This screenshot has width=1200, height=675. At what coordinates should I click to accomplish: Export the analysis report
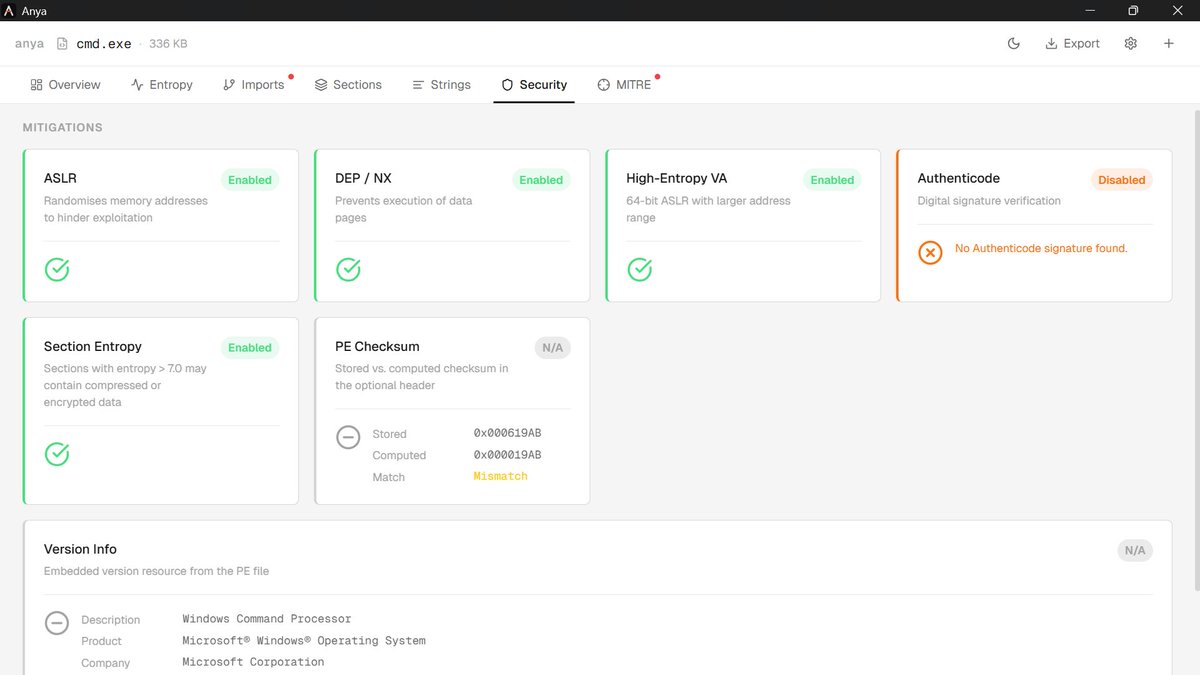click(x=1072, y=44)
